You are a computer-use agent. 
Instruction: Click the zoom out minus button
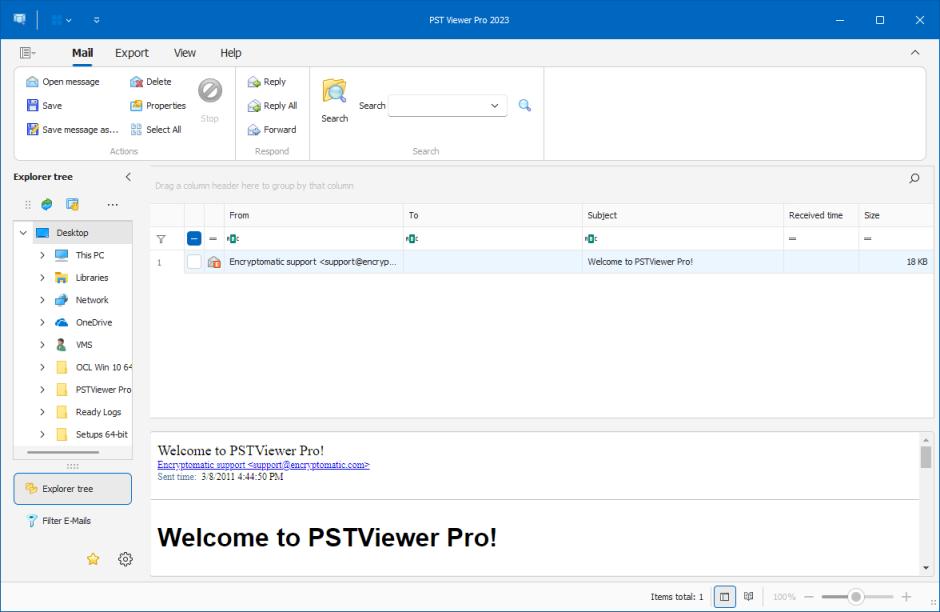tap(809, 597)
